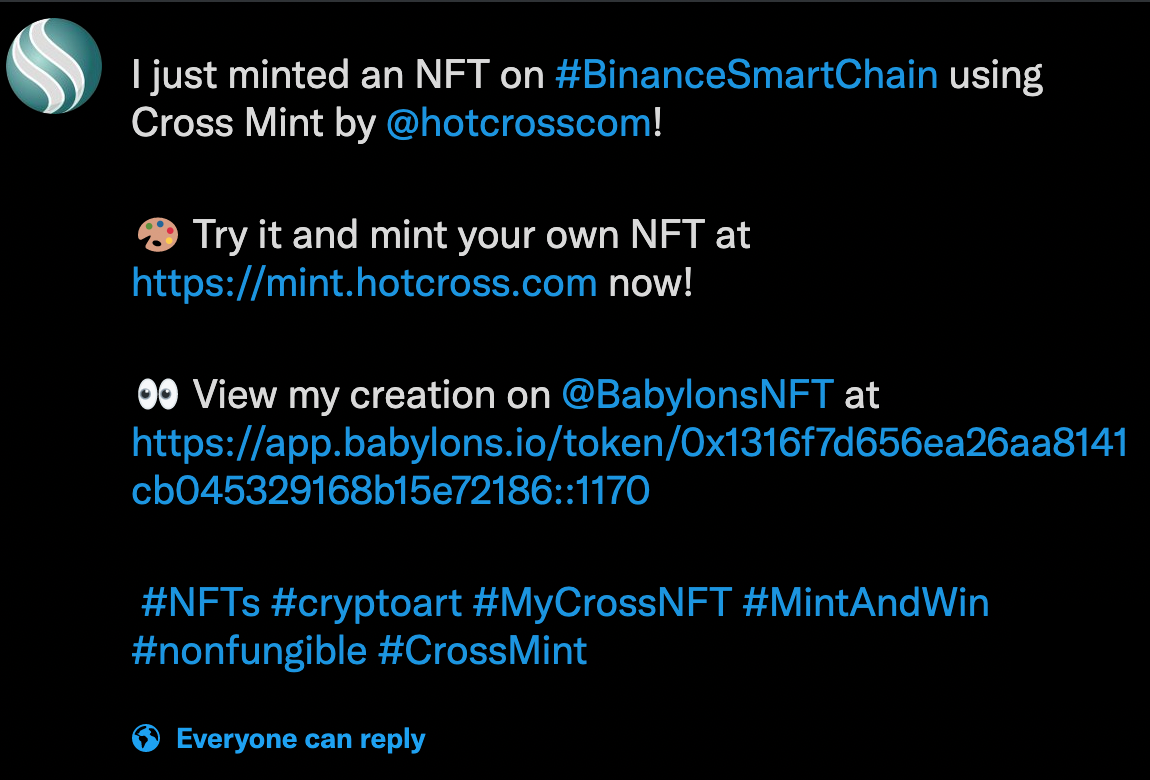This screenshot has height=780, width=1150.
Task: Place cursor in 'I just minted an NFT' text
Action: (337, 75)
